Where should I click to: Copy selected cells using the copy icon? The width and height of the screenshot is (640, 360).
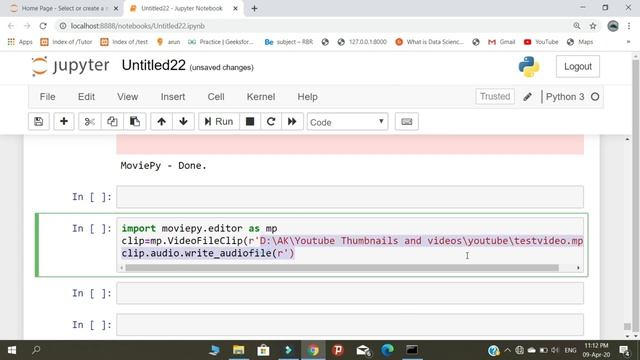coord(112,122)
